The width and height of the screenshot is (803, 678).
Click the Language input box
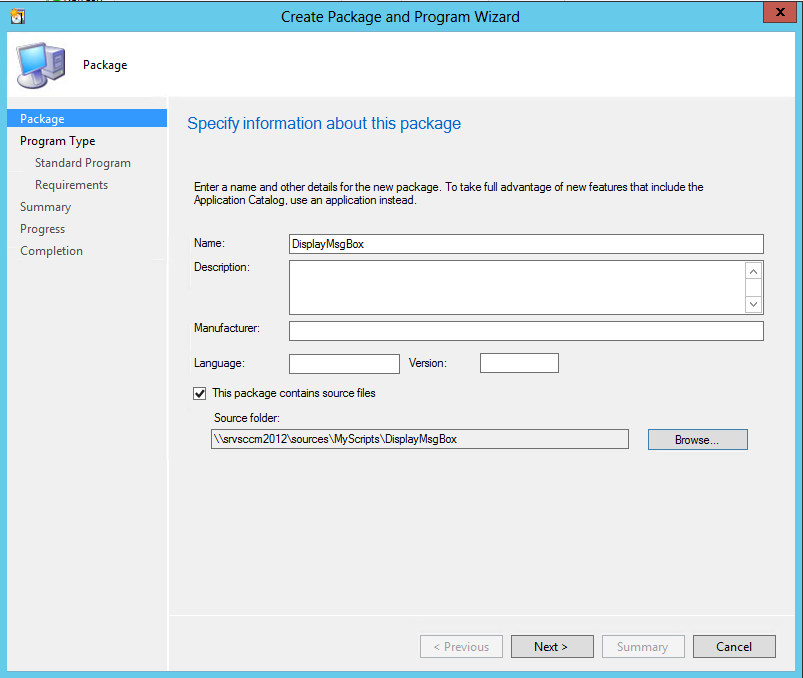pyautogui.click(x=344, y=363)
